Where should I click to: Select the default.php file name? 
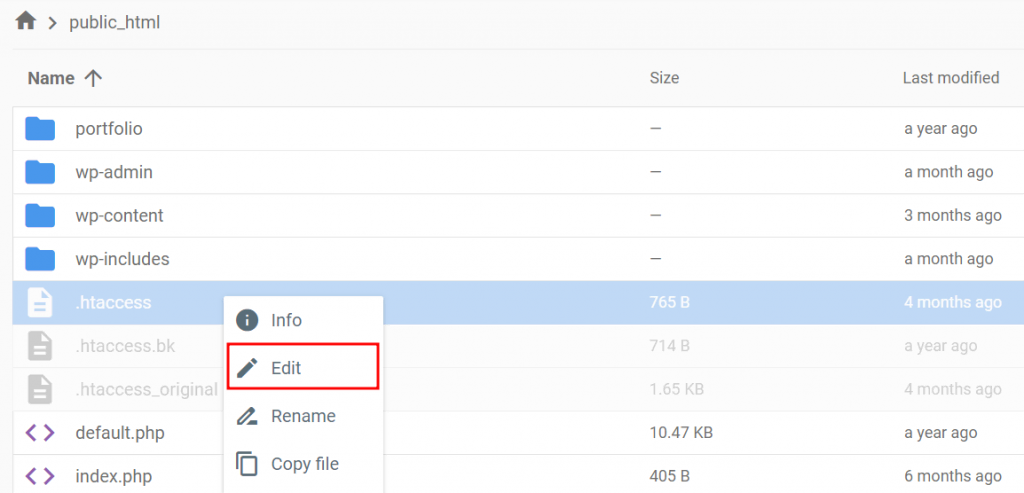point(119,433)
